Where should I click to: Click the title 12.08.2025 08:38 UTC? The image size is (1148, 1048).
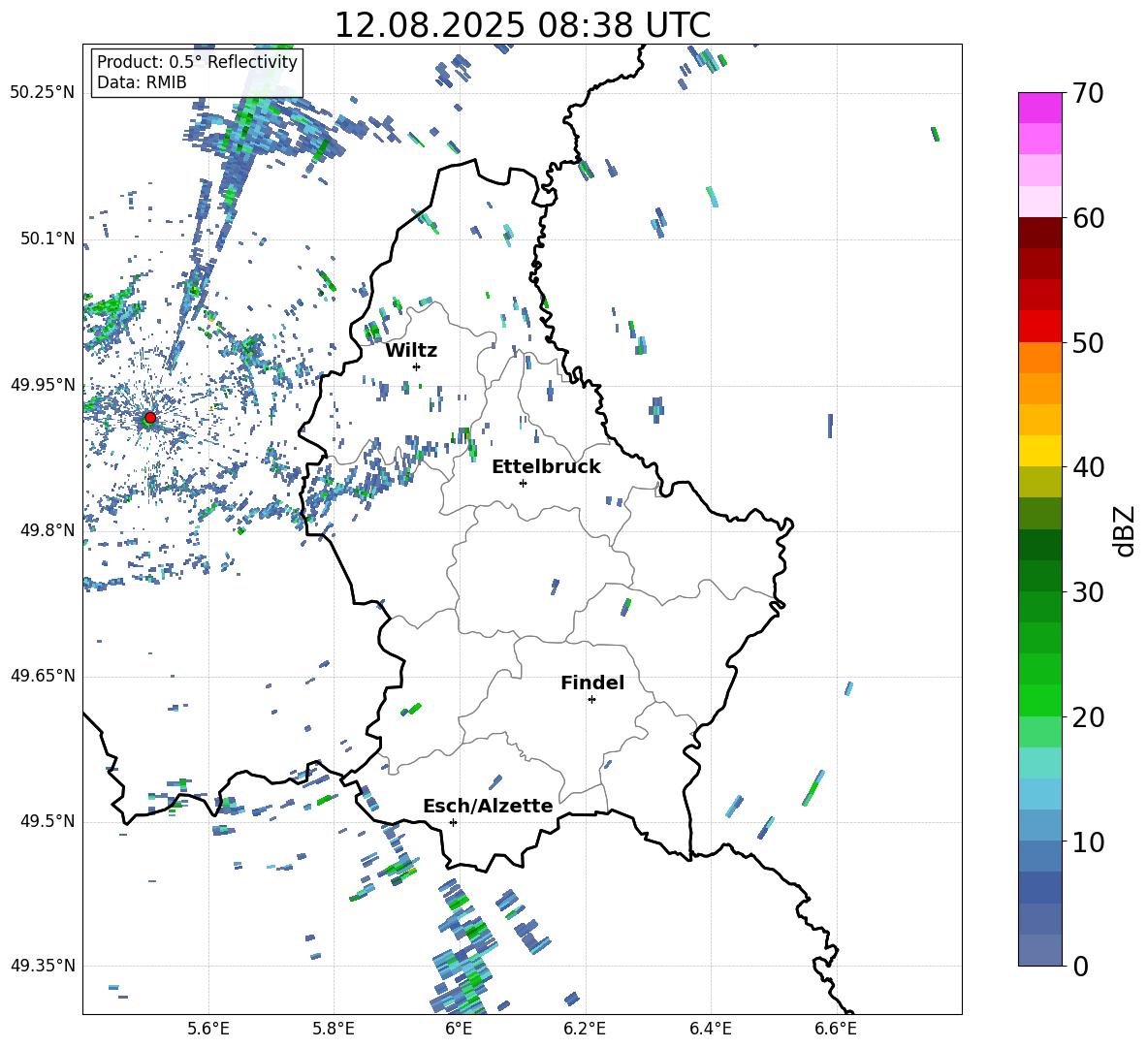tap(523, 25)
